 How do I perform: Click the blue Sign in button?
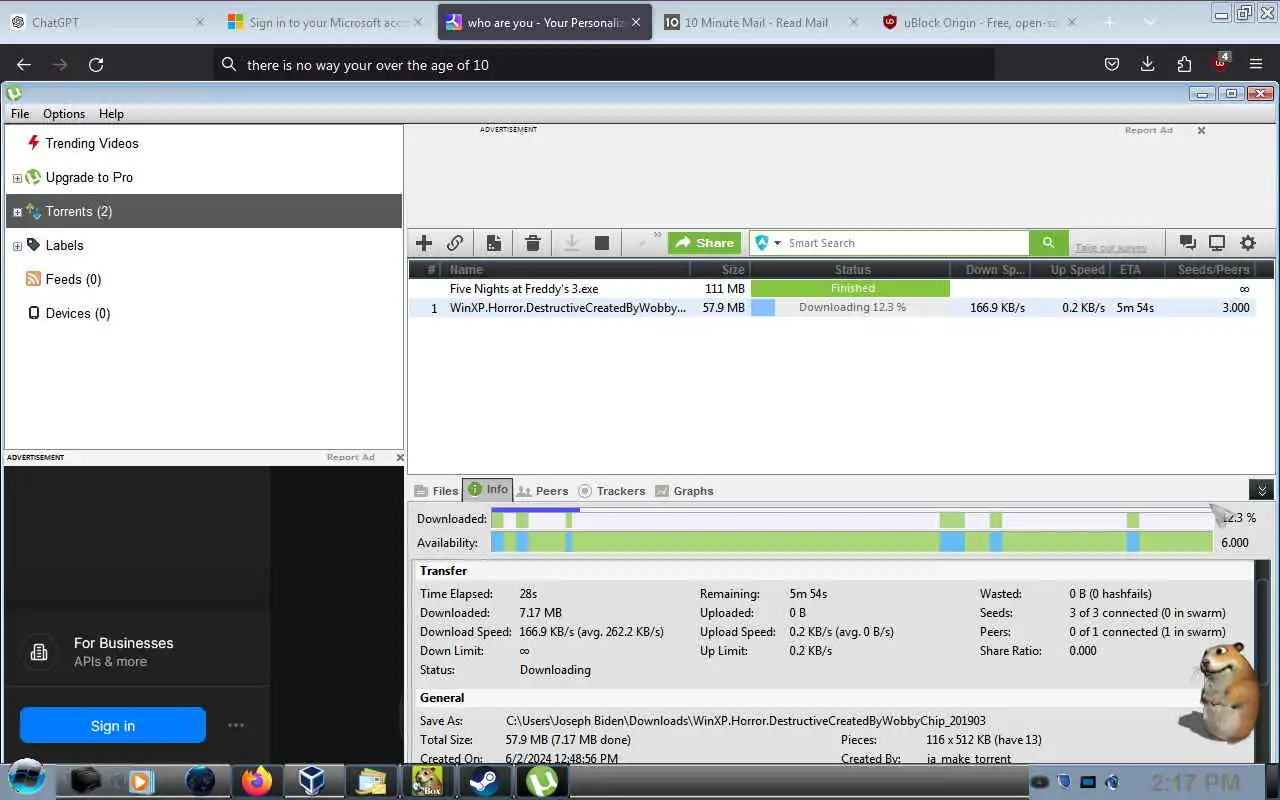tap(113, 726)
